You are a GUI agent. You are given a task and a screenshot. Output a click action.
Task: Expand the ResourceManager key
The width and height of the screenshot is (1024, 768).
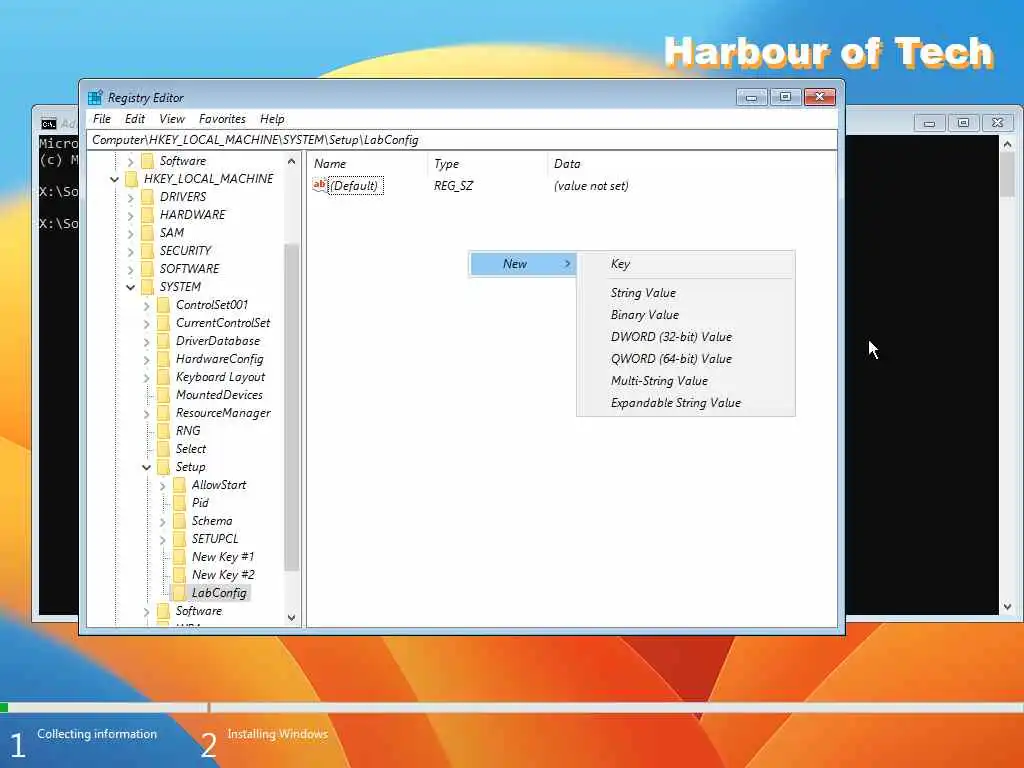point(146,413)
